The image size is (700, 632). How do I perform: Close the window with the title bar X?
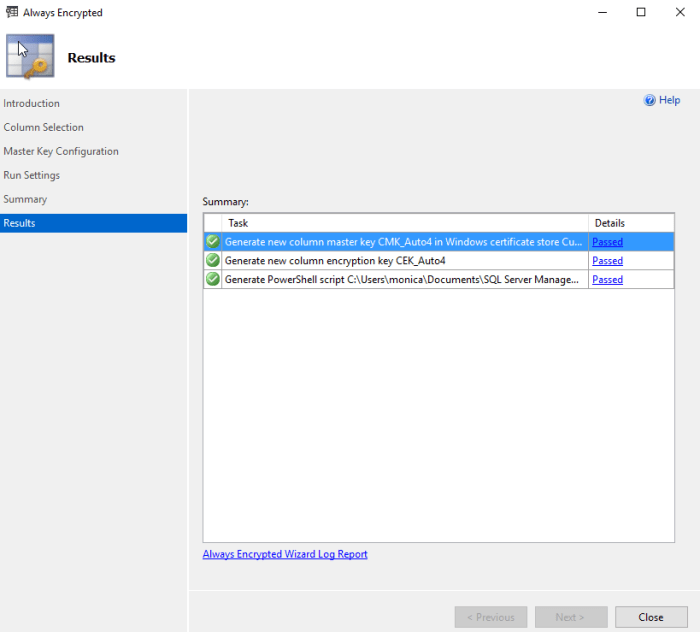679,12
